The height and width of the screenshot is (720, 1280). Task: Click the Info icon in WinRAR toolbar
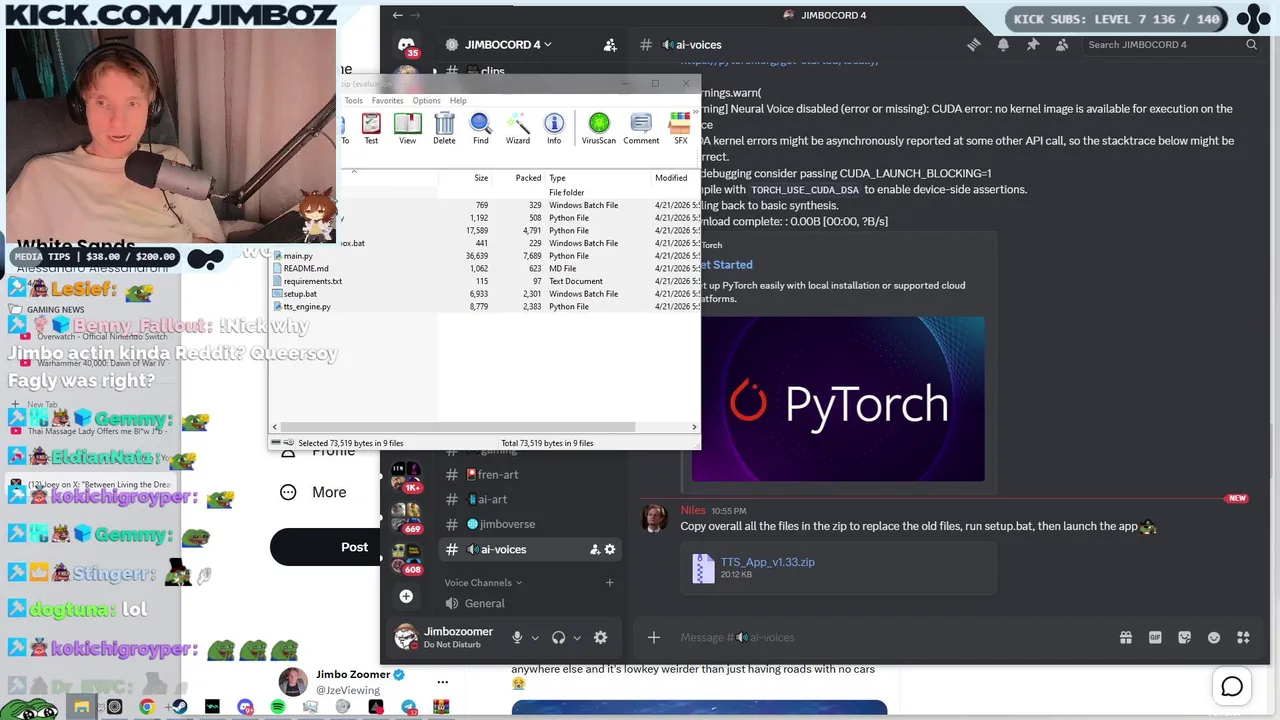point(554,128)
